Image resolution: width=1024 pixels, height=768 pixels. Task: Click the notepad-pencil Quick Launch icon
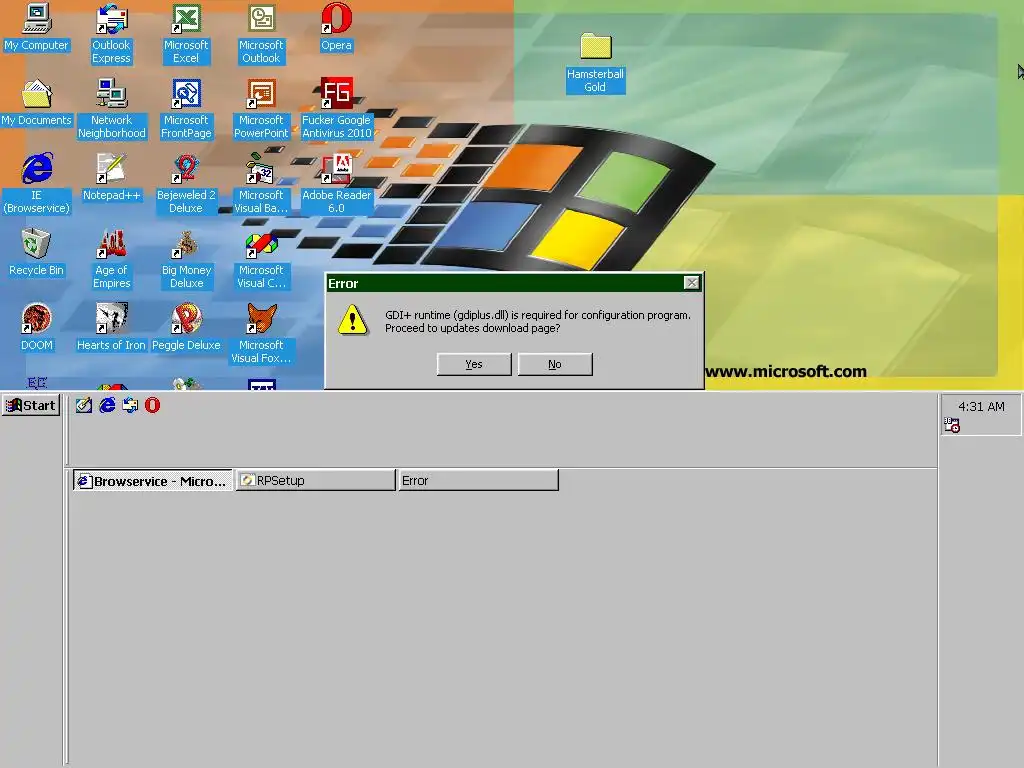(84, 406)
